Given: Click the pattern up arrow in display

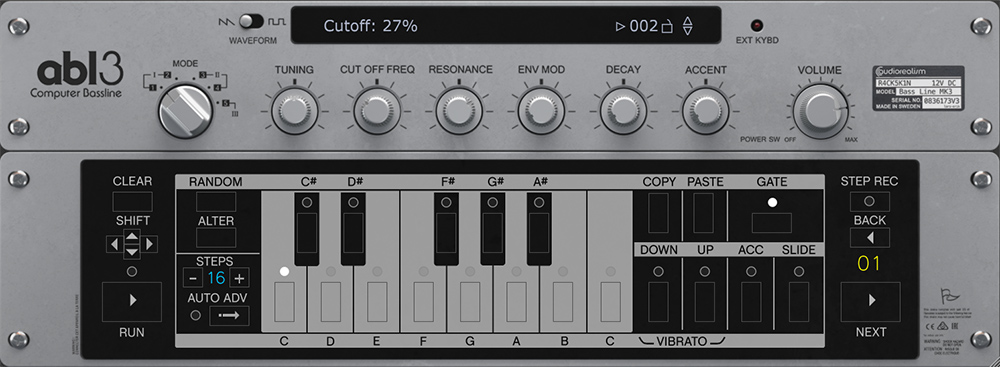Looking at the screenshot, I should 687,21.
